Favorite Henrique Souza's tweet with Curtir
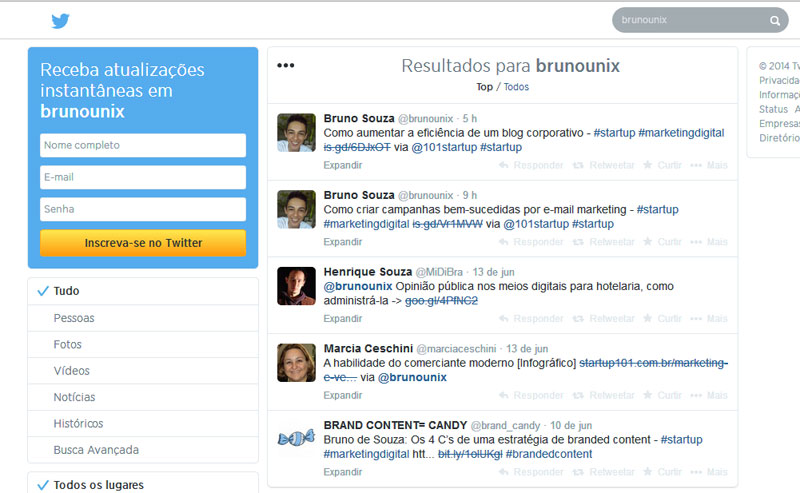800x493 pixels. point(662,319)
